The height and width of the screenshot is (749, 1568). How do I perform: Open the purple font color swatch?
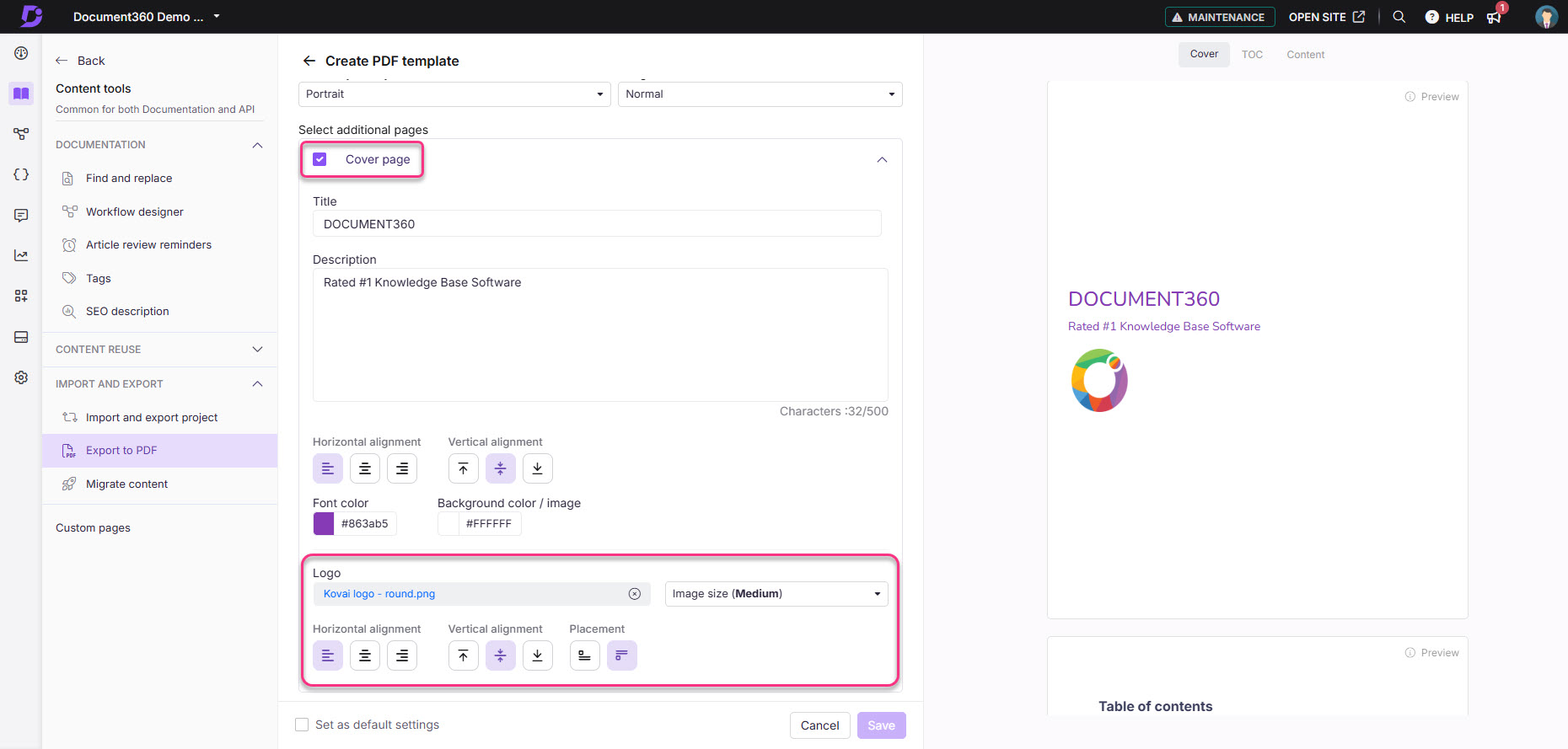(x=324, y=524)
